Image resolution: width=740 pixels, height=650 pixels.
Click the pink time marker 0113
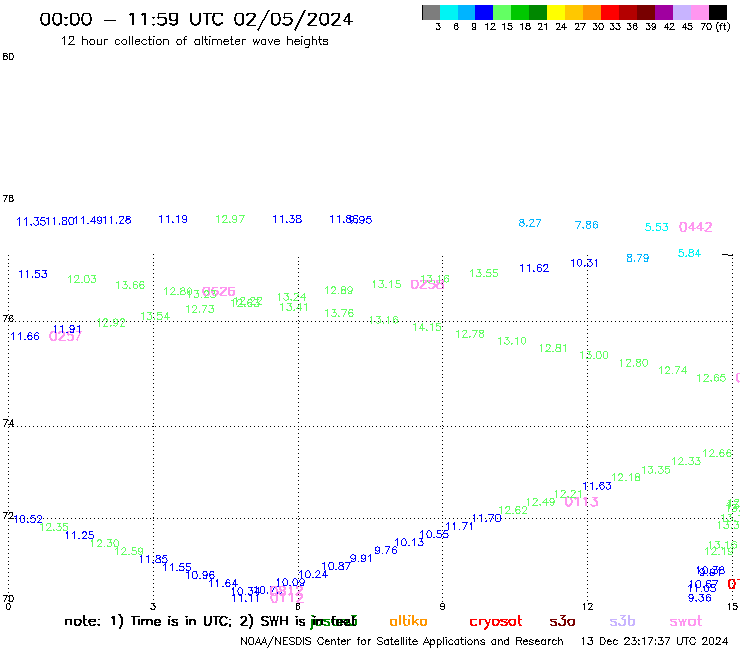[x=581, y=502]
